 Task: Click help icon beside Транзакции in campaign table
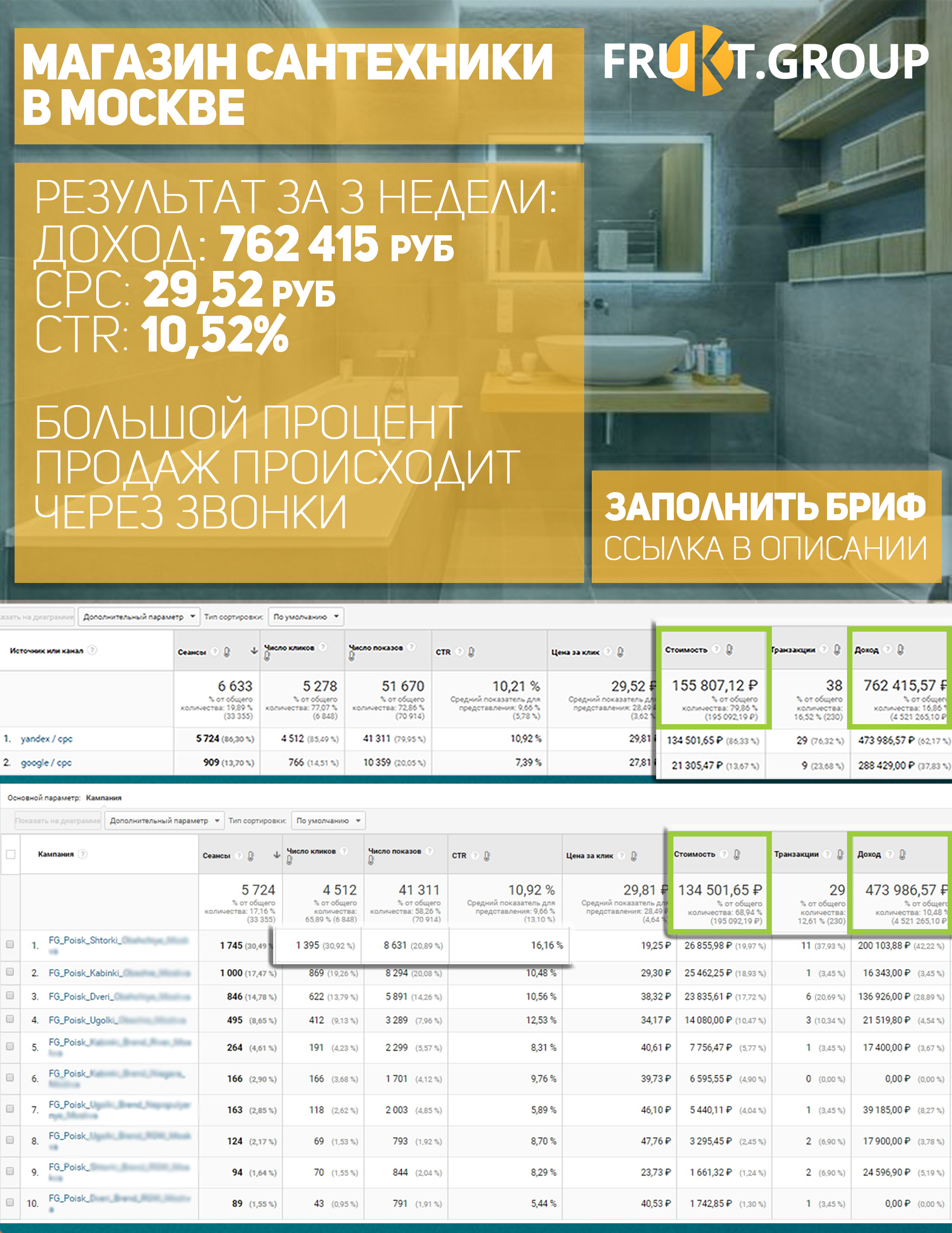(x=827, y=853)
